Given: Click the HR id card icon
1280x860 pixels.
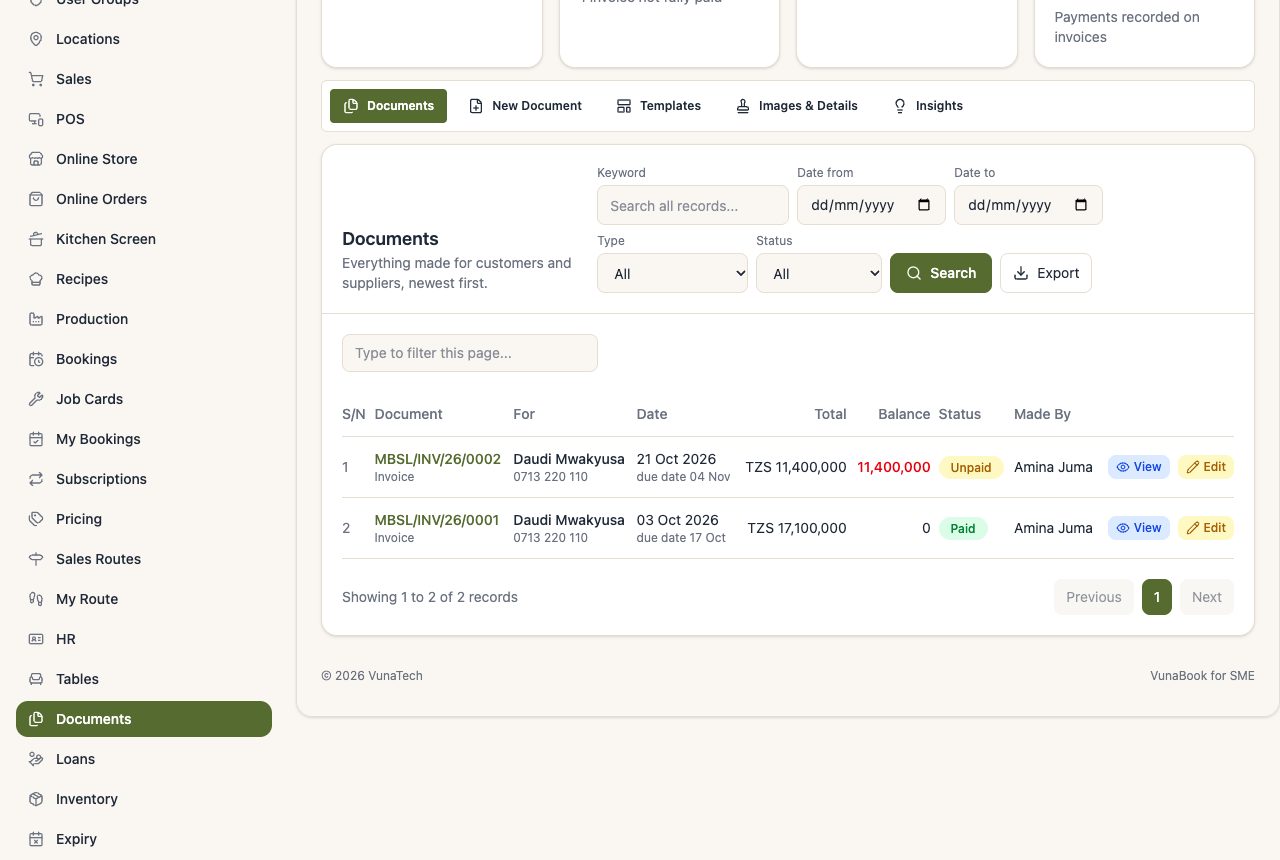Looking at the screenshot, I should (x=36, y=639).
